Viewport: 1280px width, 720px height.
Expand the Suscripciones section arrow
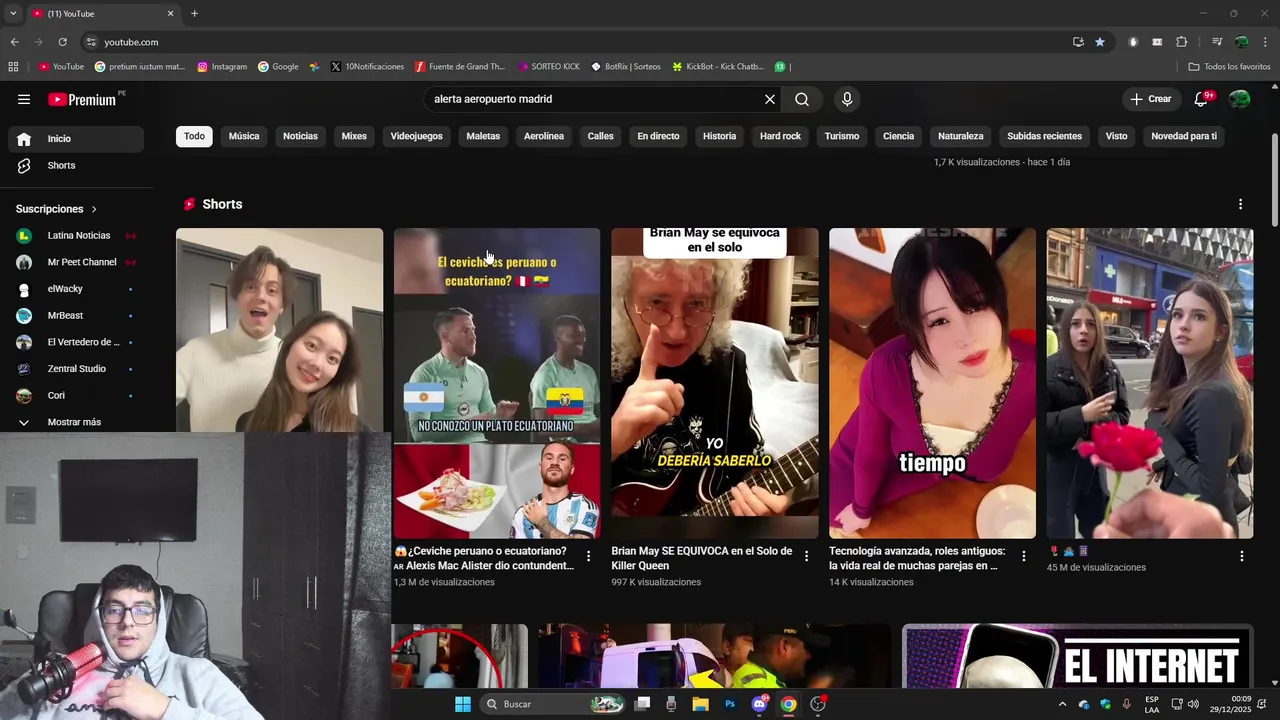point(94,209)
